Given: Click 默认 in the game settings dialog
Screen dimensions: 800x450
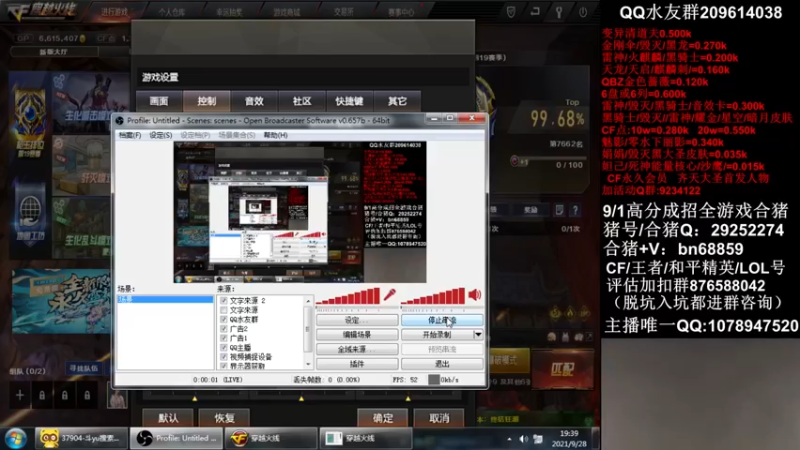Looking at the screenshot, I should point(168,418).
